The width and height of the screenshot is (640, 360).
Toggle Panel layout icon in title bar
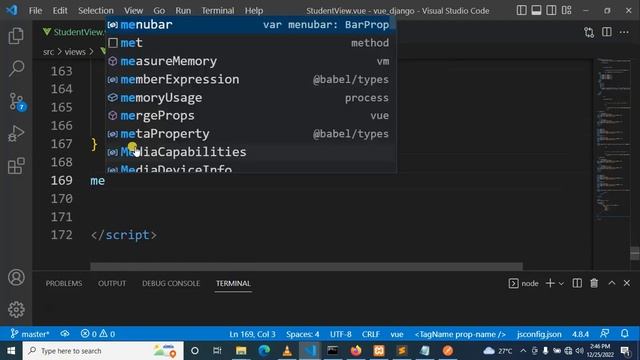(x=536, y=11)
